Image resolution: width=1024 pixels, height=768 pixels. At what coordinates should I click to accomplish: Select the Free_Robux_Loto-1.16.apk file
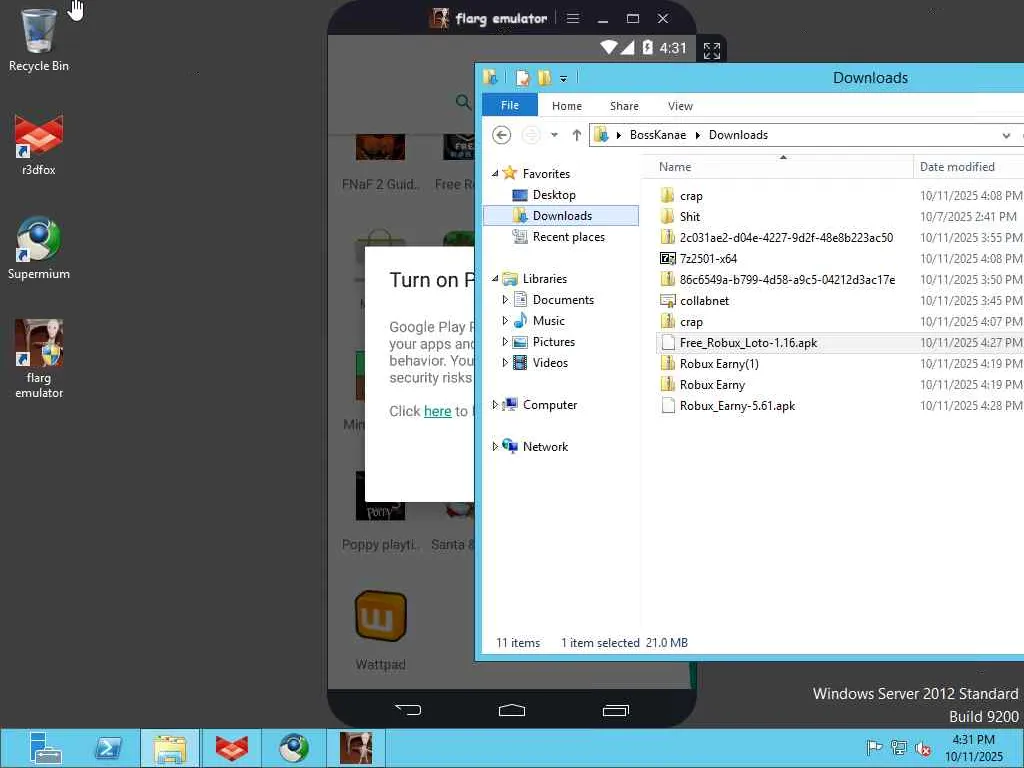click(748, 343)
